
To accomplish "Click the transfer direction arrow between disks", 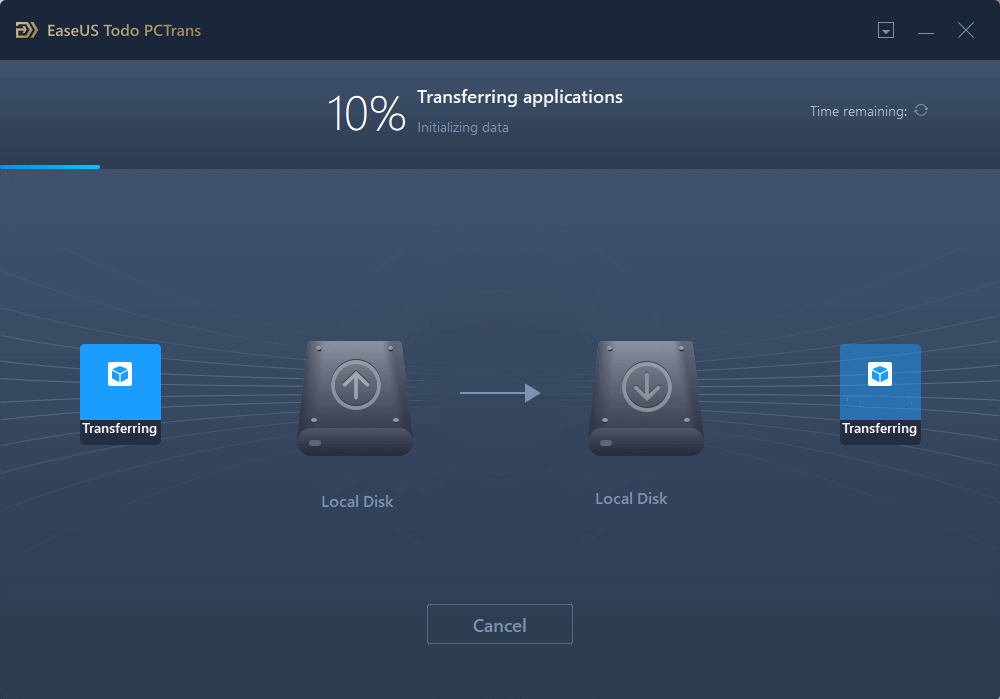I will [x=500, y=392].
